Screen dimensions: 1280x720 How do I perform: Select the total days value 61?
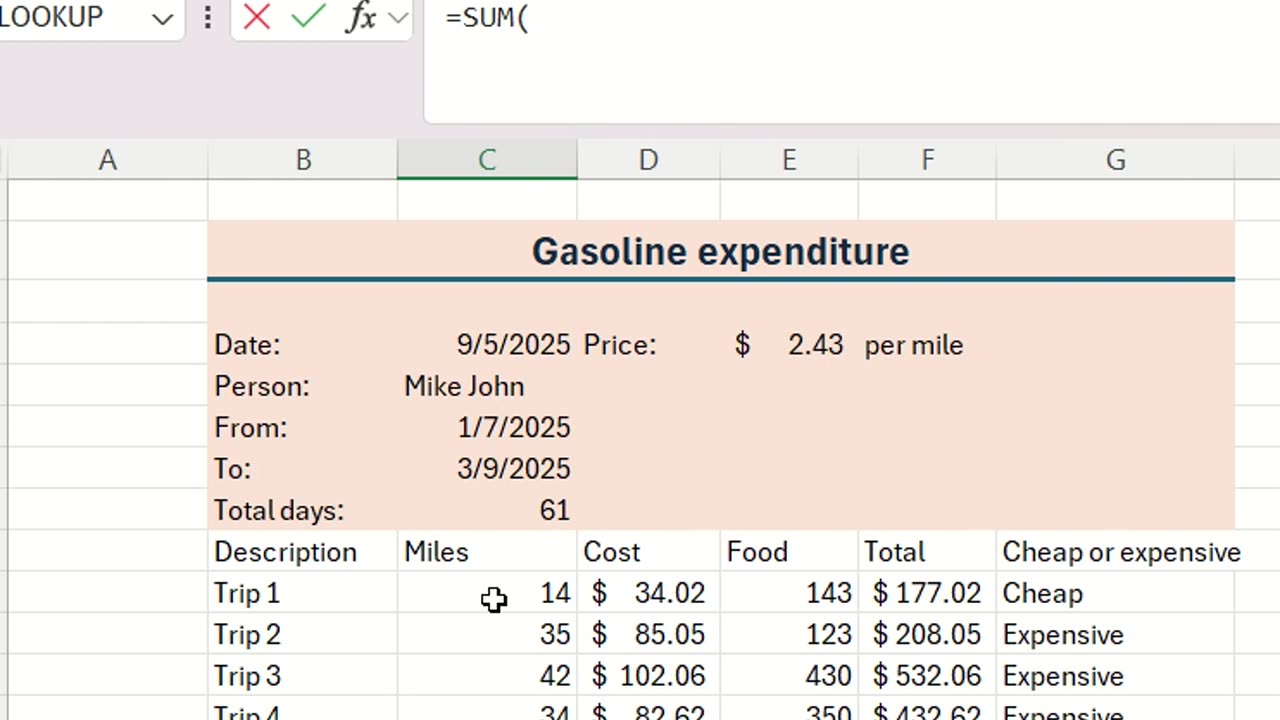pyautogui.click(x=487, y=510)
